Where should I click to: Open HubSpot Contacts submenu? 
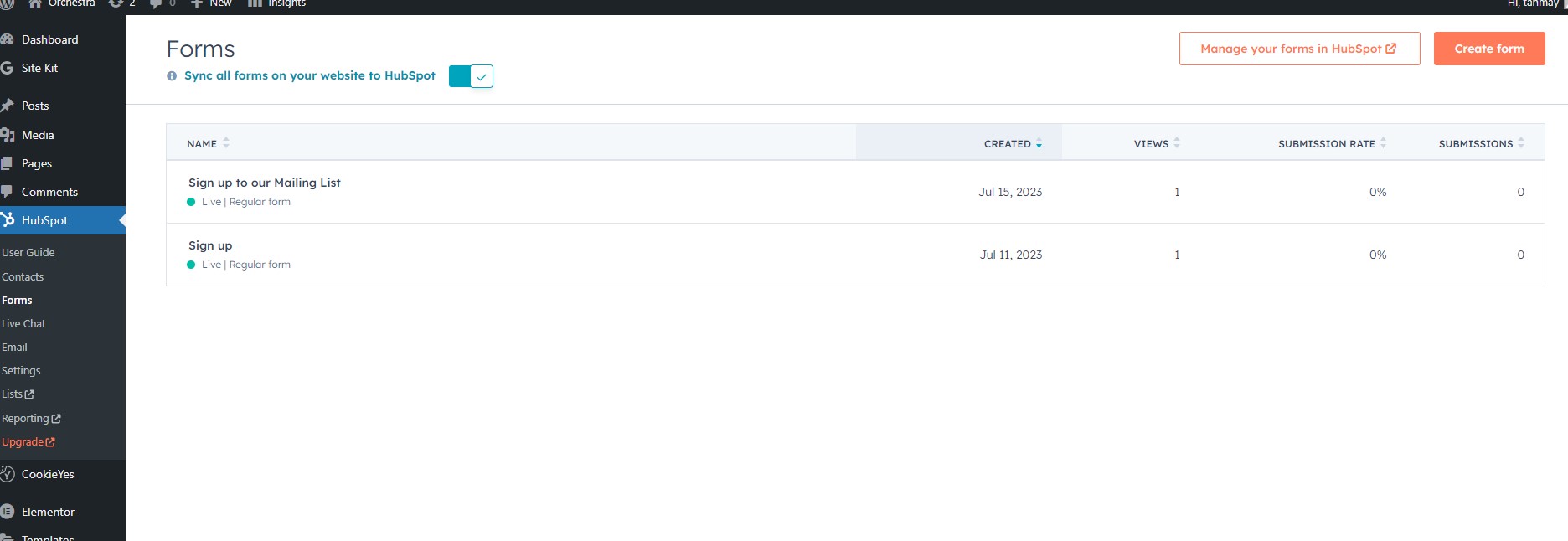23,276
